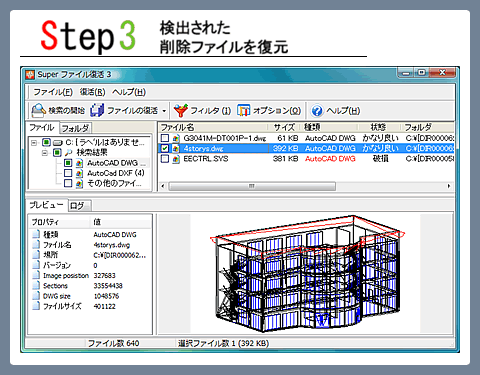Image resolution: width=480 pixels, height=375 pixels.
Task: Click the バージョン property row icon
Action: point(36,265)
